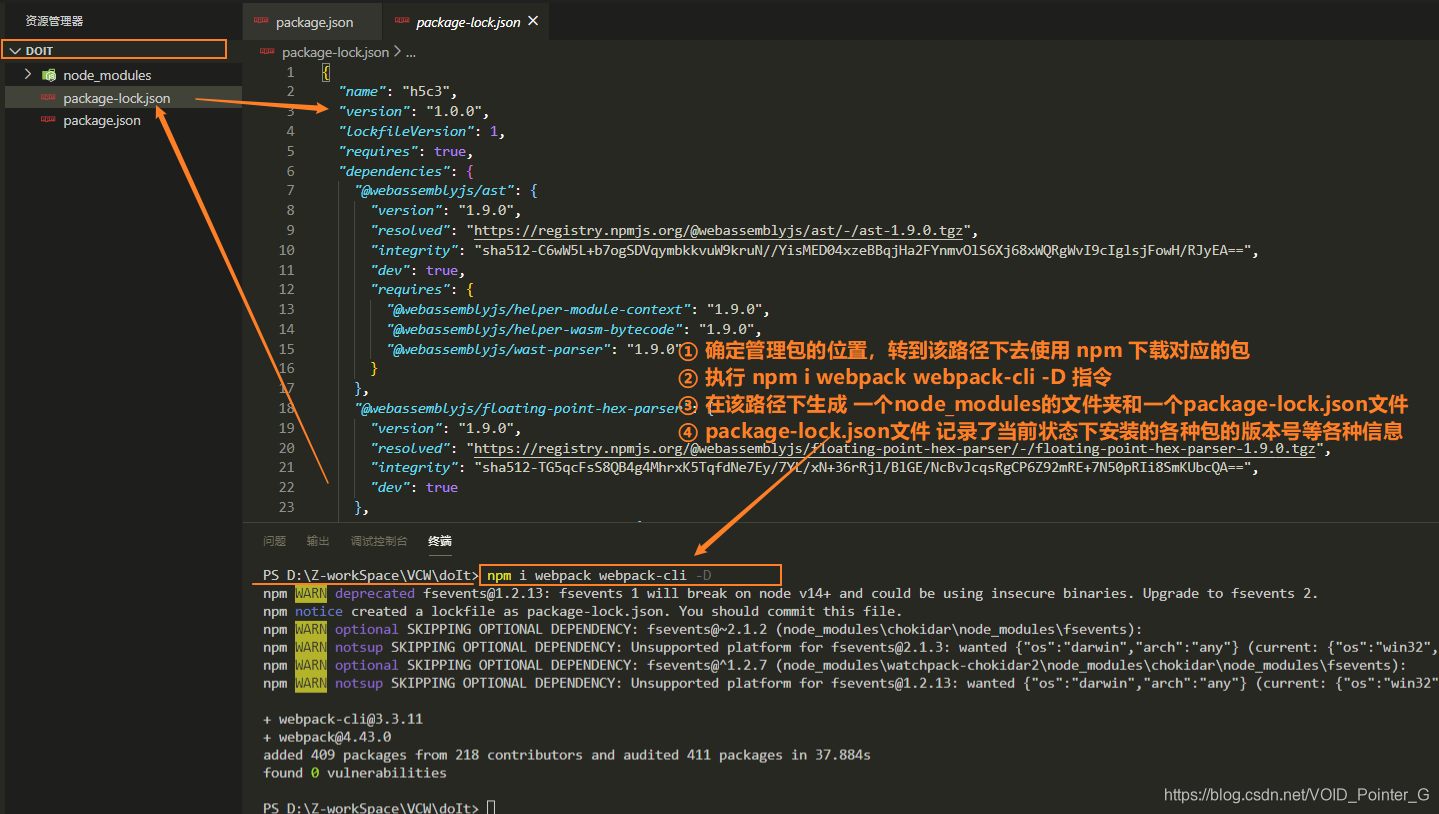Select the node_modules folder
The height and width of the screenshot is (814, 1439).
(x=107, y=75)
